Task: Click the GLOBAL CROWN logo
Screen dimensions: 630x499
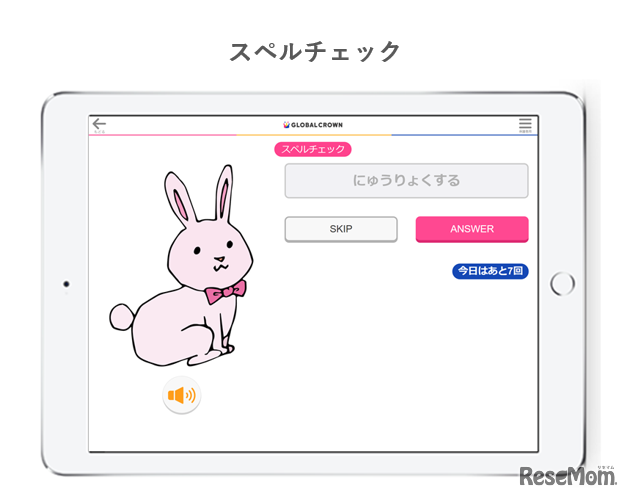Action: coord(313,125)
